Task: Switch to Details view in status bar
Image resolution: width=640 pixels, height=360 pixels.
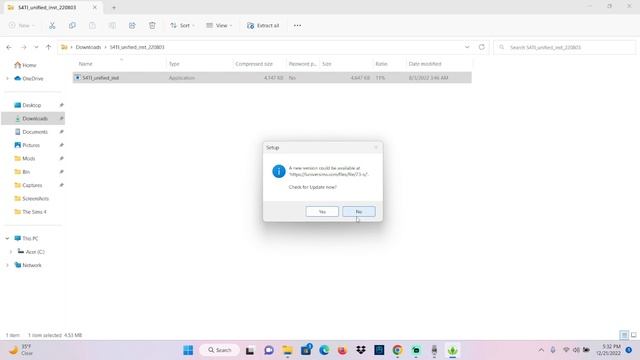Action: pyautogui.click(x=624, y=335)
